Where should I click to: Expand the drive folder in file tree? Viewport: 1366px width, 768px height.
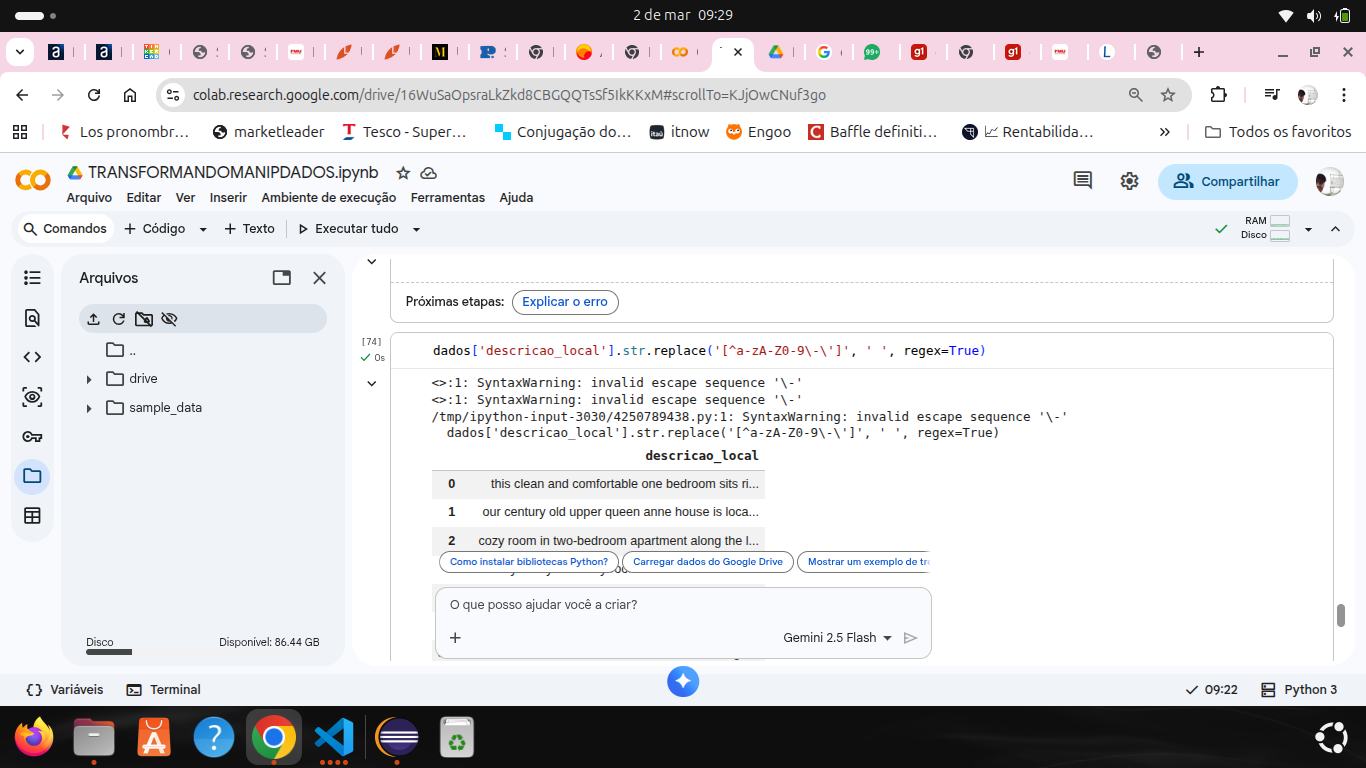[x=89, y=379]
